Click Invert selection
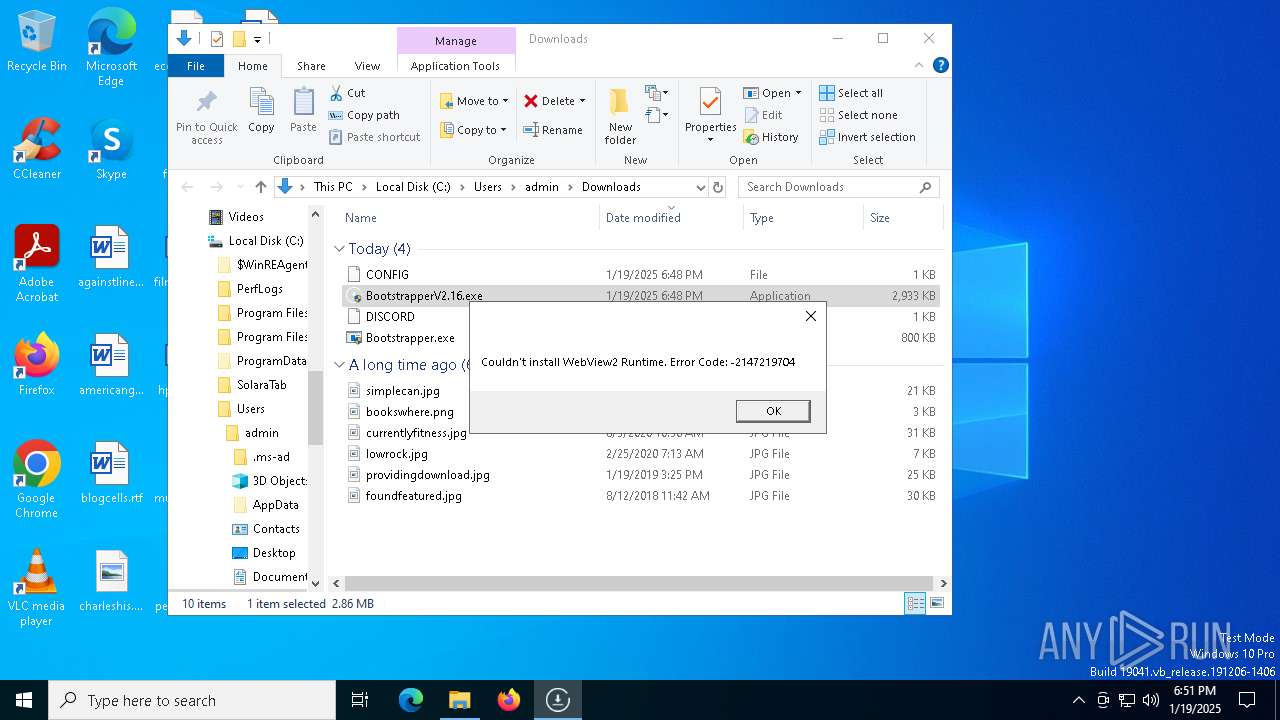 click(867, 137)
